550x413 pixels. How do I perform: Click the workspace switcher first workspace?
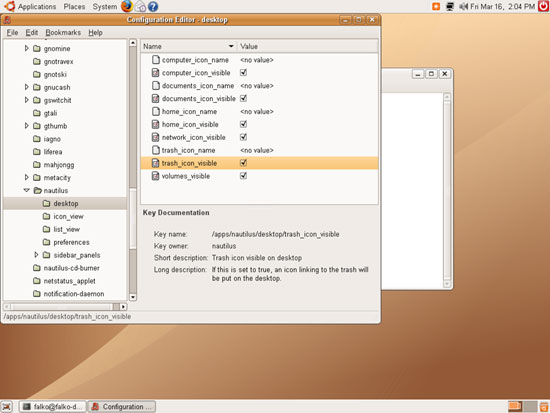point(515,407)
